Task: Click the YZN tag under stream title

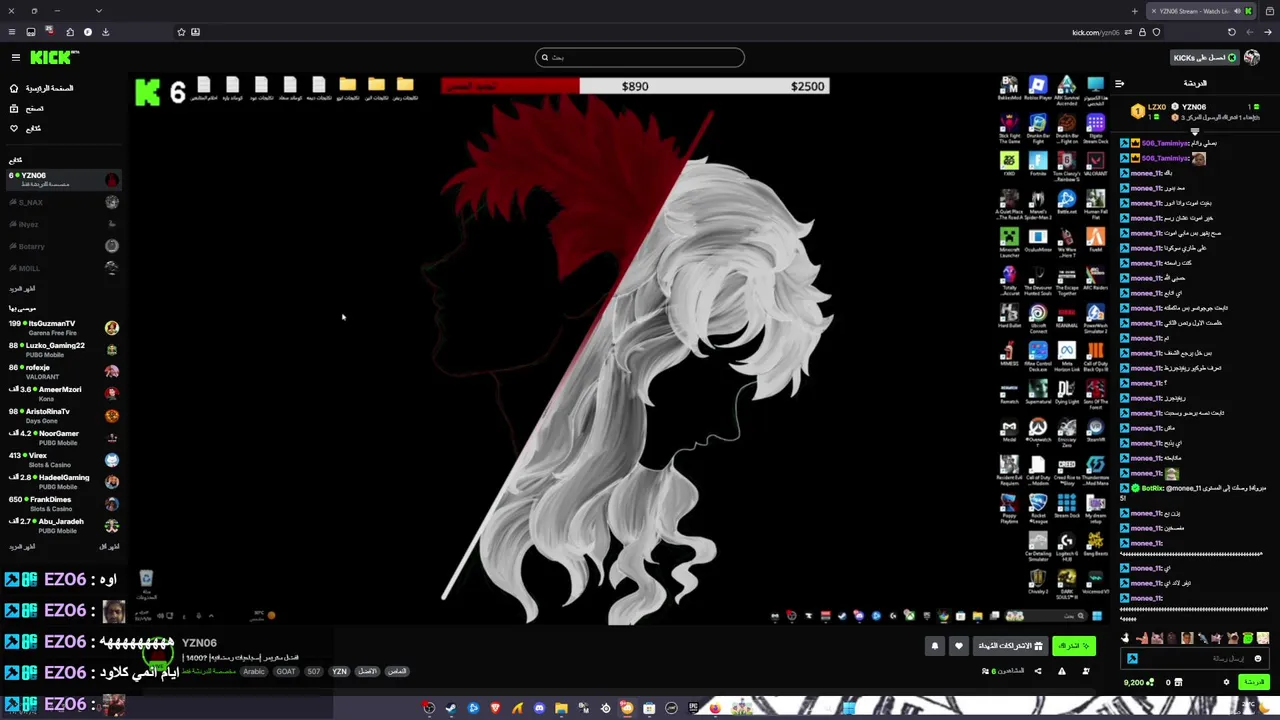Action: [339, 672]
